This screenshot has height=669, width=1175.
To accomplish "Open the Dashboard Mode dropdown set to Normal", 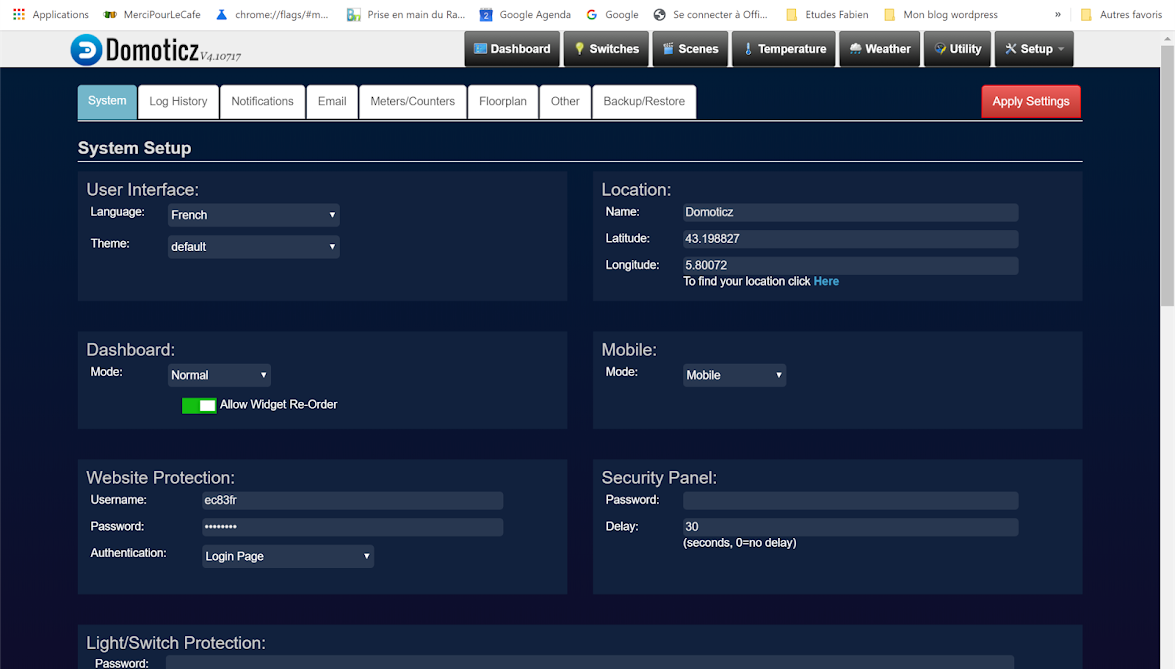I will tap(219, 375).
